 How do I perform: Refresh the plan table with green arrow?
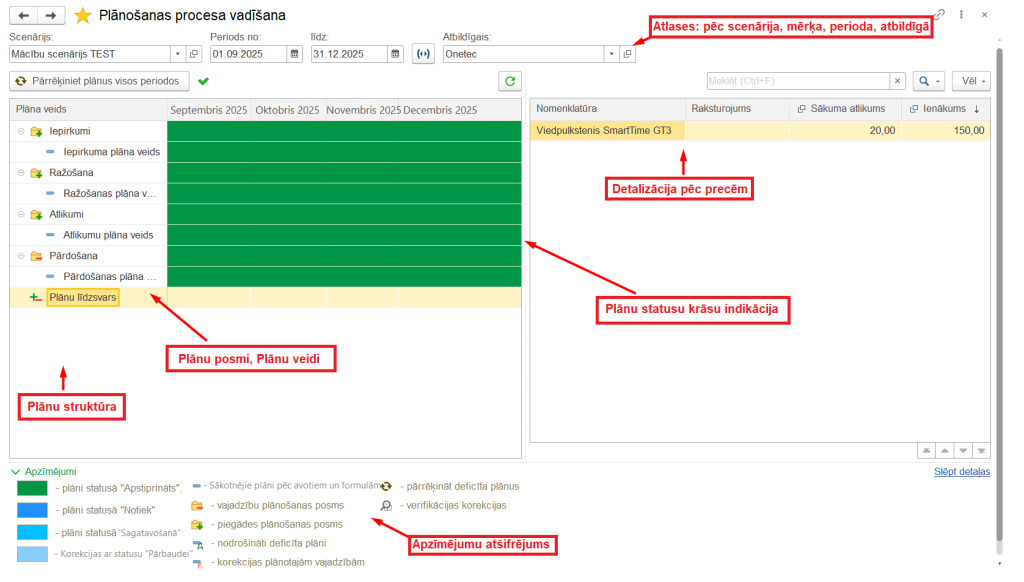[511, 81]
